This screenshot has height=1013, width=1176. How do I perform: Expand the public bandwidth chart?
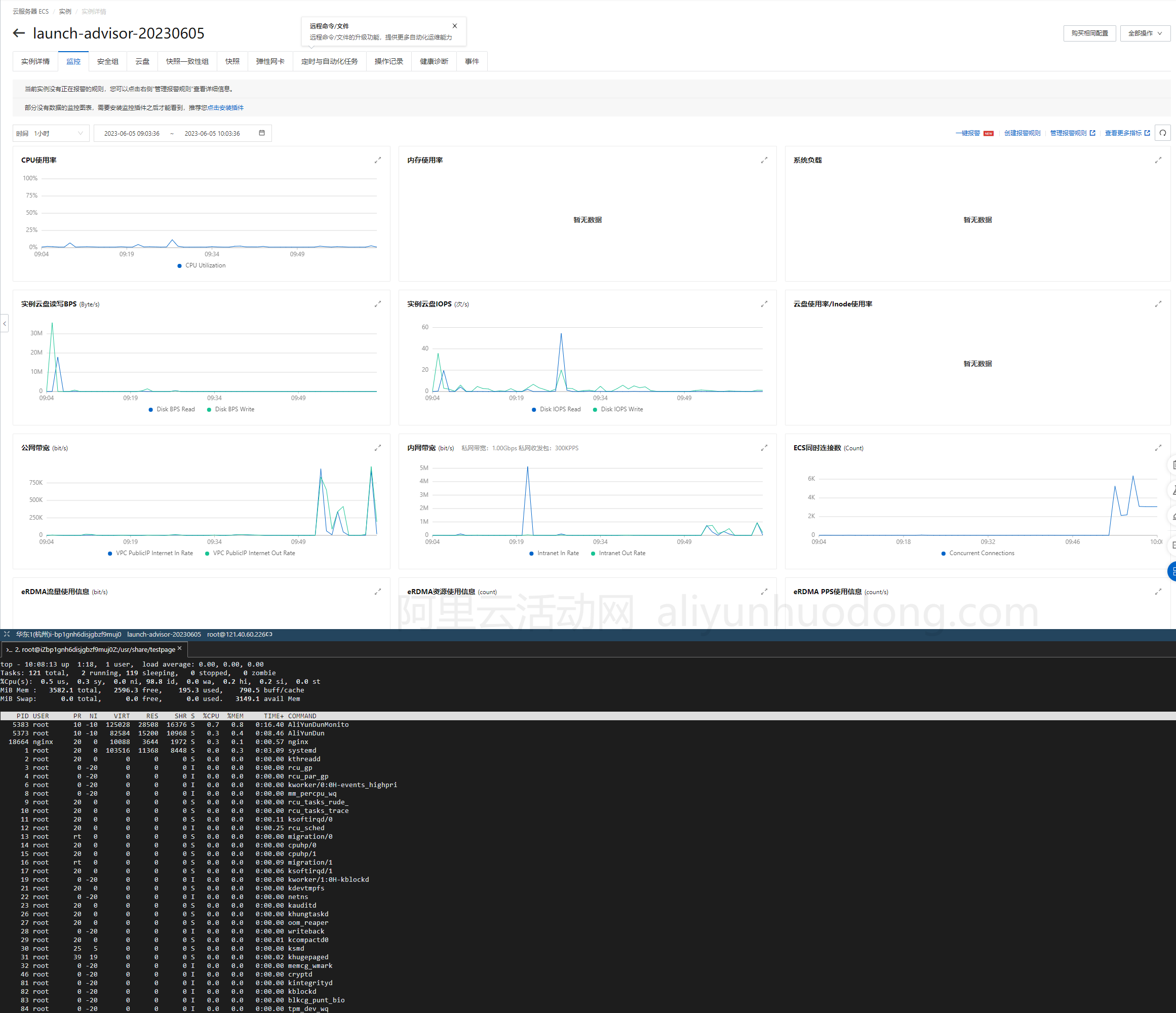click(377, 448)
